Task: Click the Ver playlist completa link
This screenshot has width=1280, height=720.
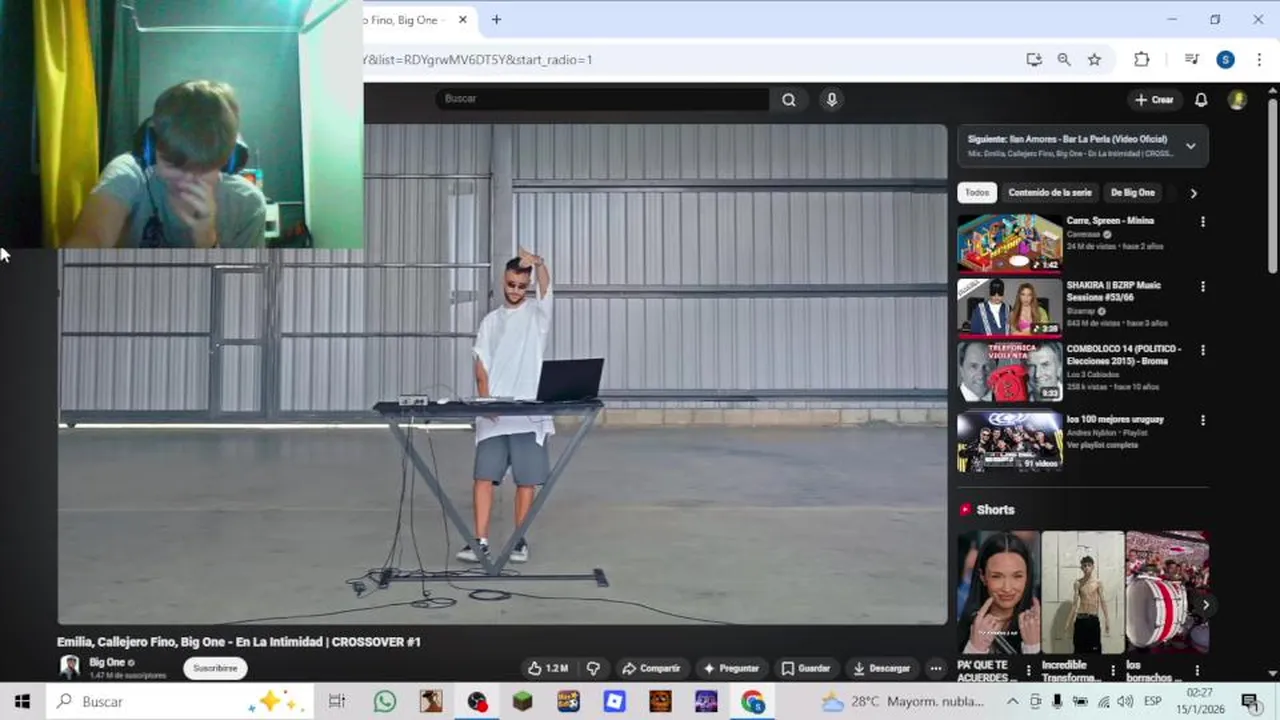Action: (x=1102, y=445)
